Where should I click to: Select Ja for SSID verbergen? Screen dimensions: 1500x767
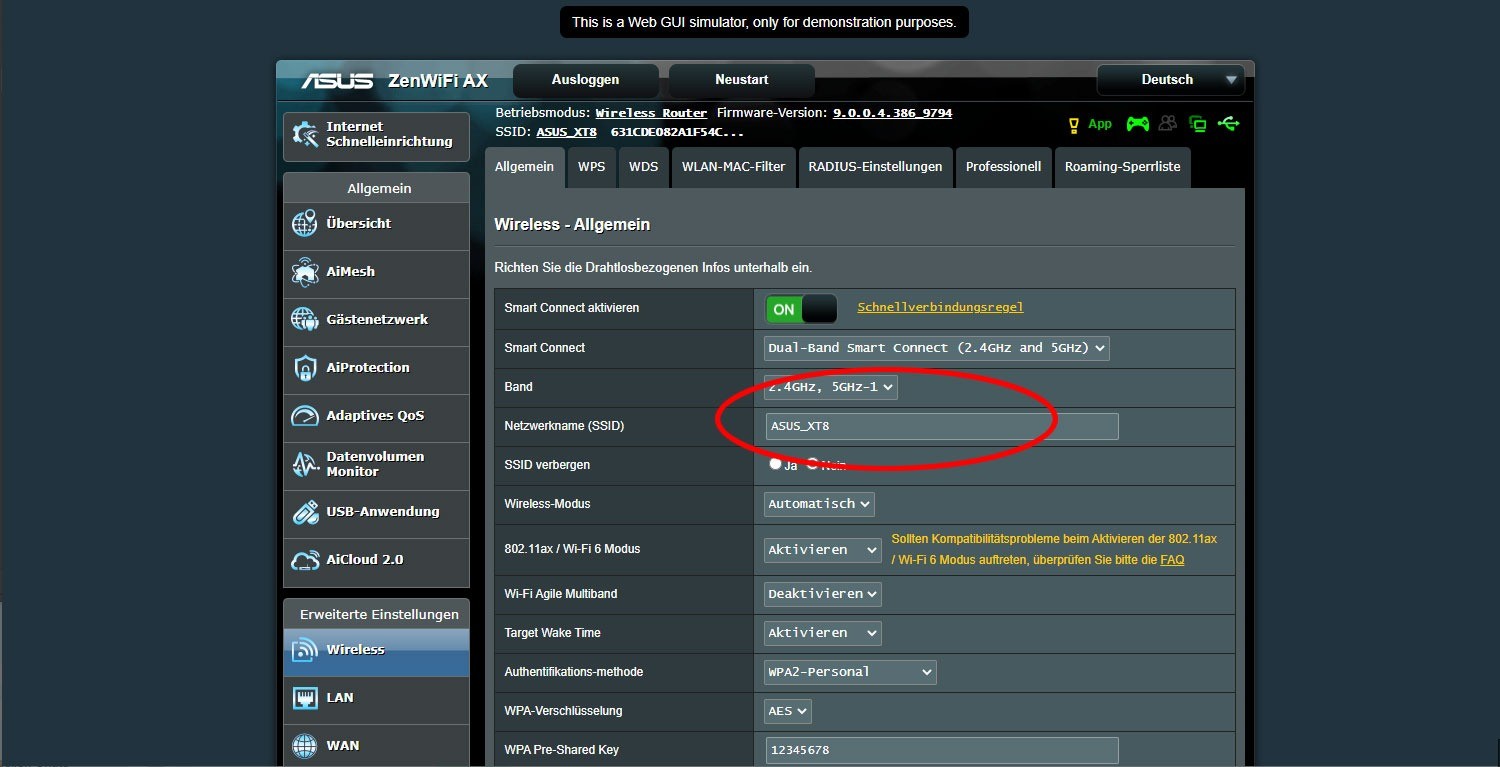(775, 464)
